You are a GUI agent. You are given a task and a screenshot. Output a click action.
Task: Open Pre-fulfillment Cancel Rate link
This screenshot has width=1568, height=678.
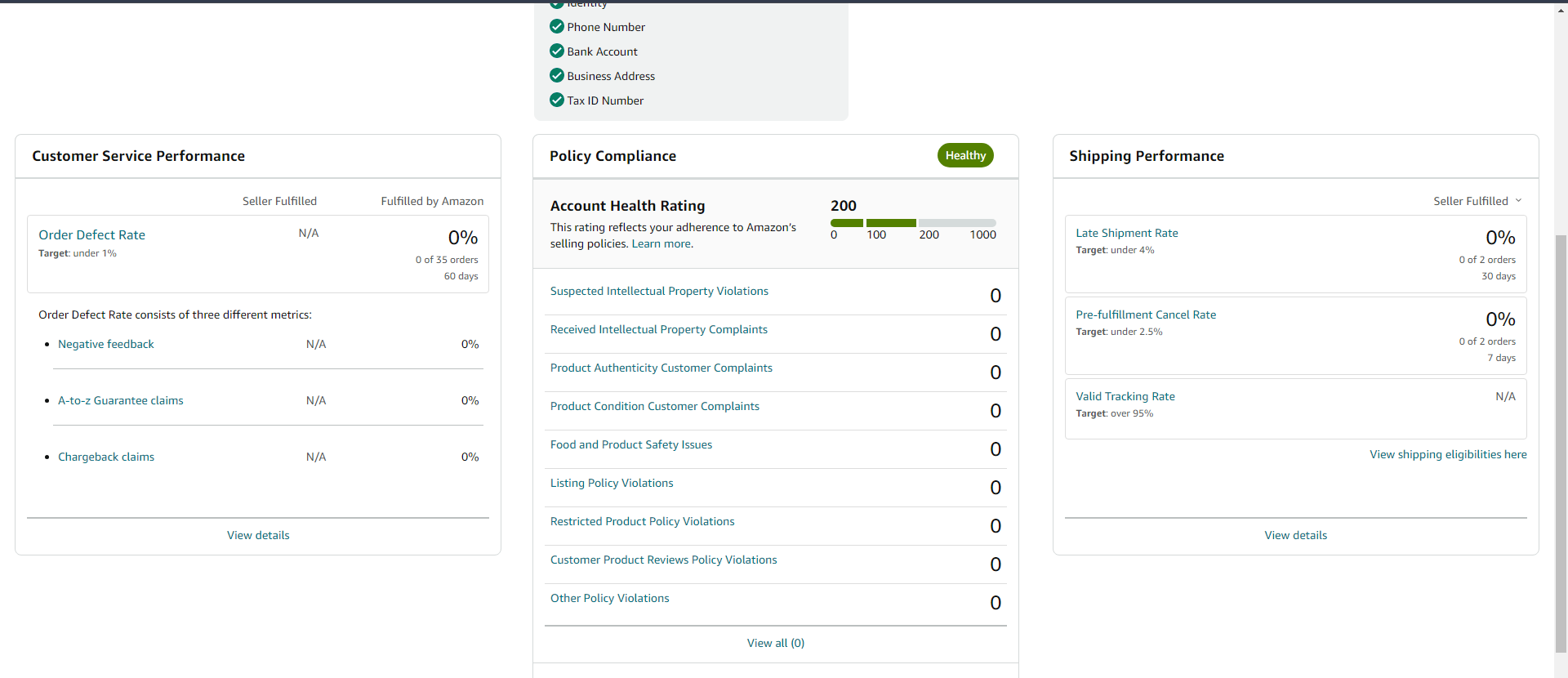1146,314
